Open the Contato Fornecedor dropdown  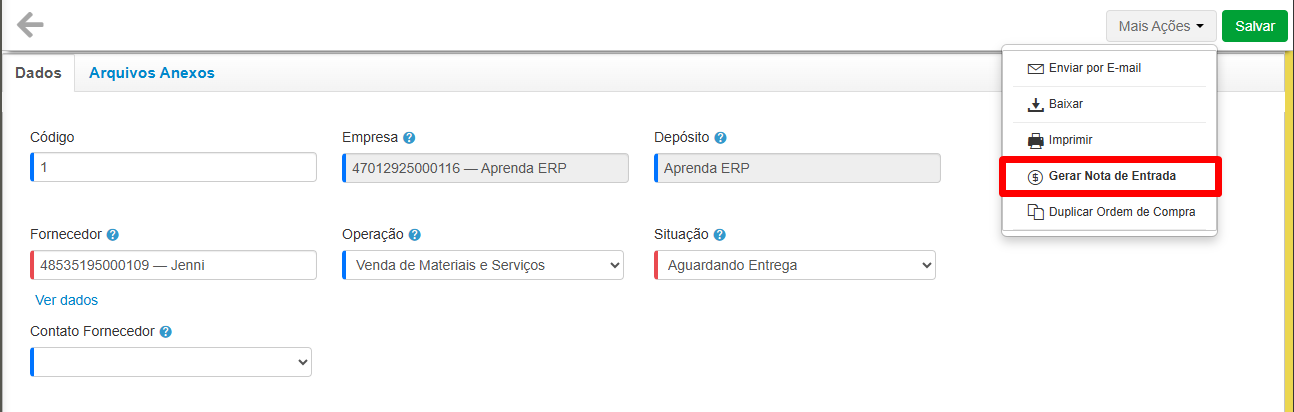click(x=171, y=362)
